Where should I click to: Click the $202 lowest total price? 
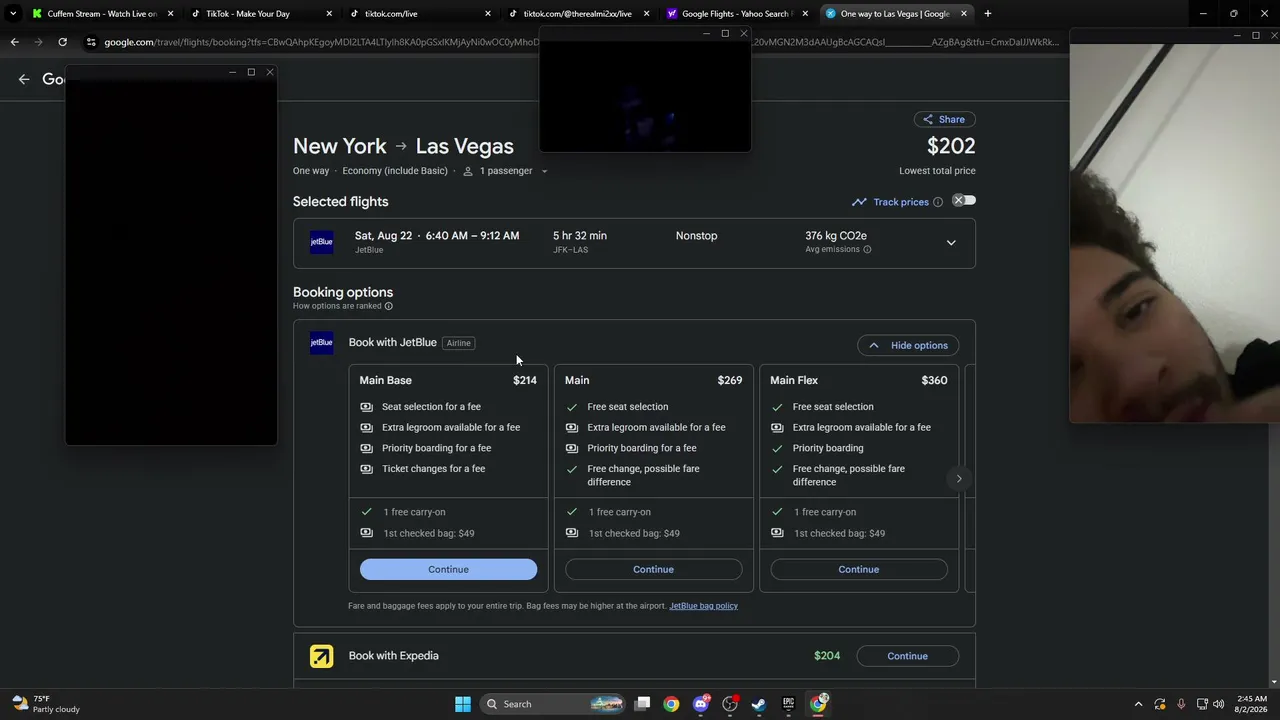click(951, 146)
